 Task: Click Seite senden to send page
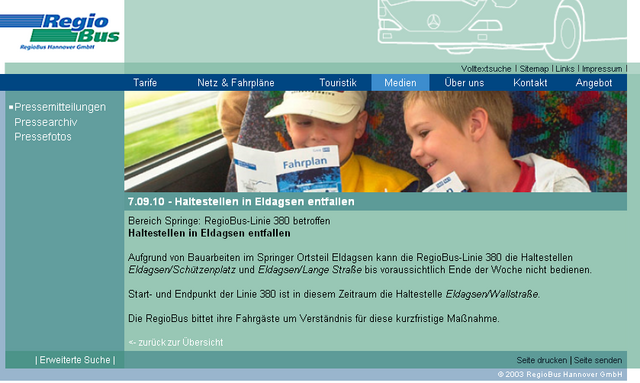point(598,360)
